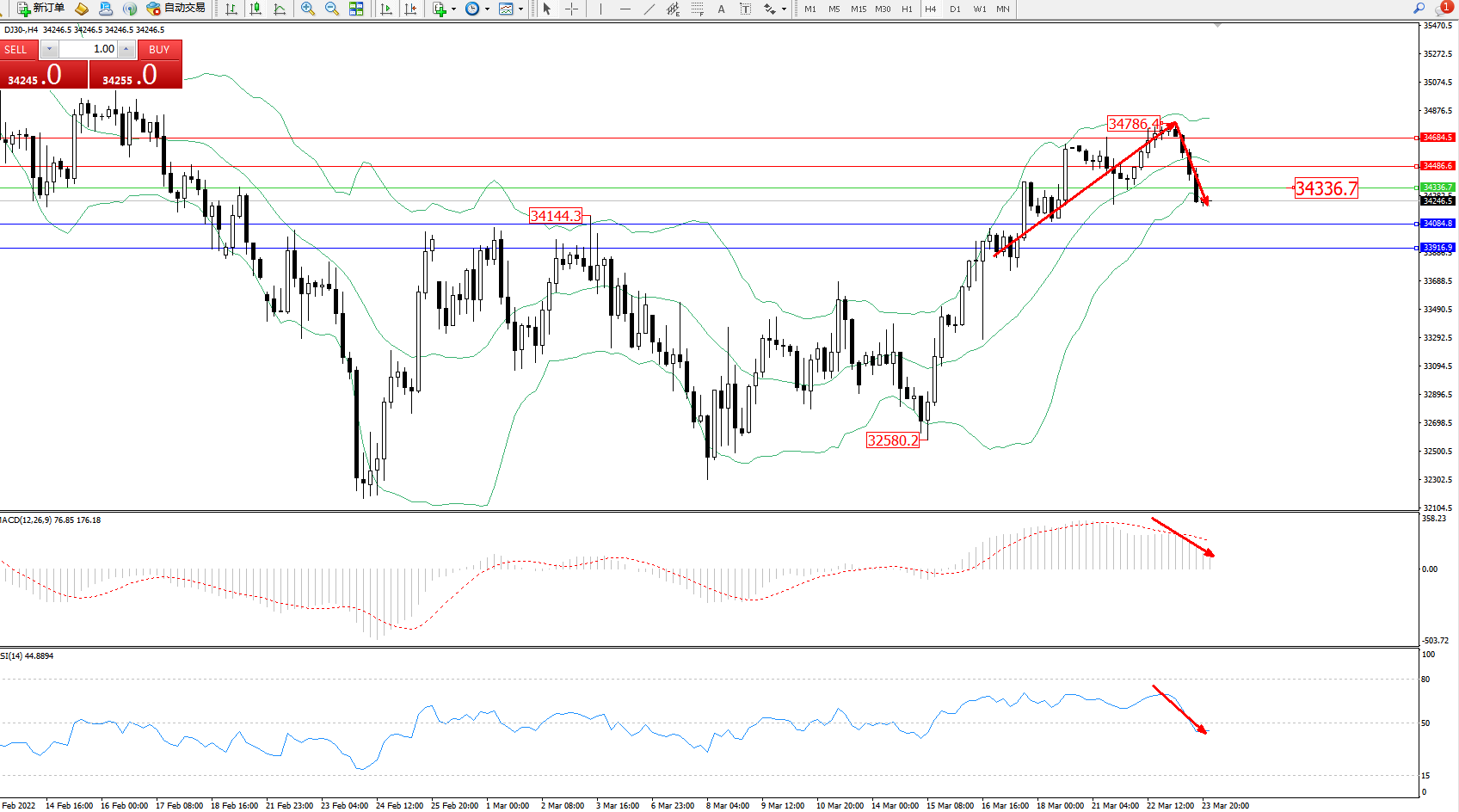Open the chart templates dropdown arrow
The image size is (1459, 812).
(520, 9)
